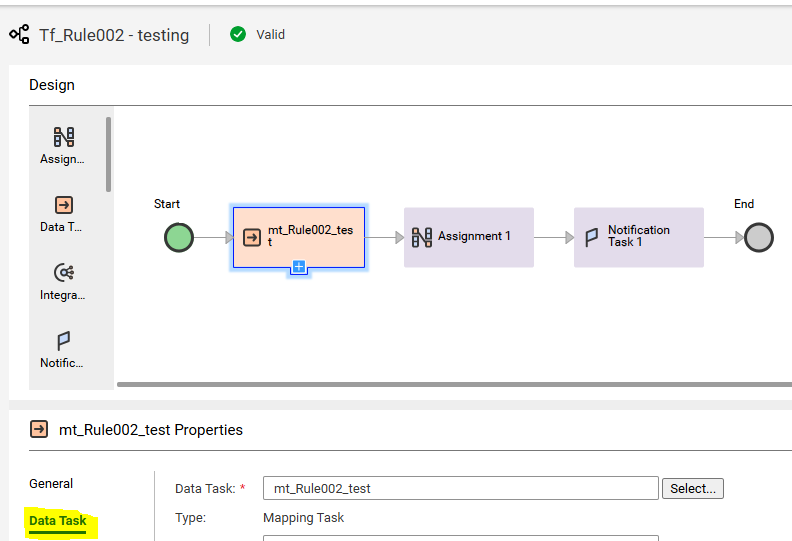Click the green Start node circle
Screen dimensions: 792x541
point(179,237)
